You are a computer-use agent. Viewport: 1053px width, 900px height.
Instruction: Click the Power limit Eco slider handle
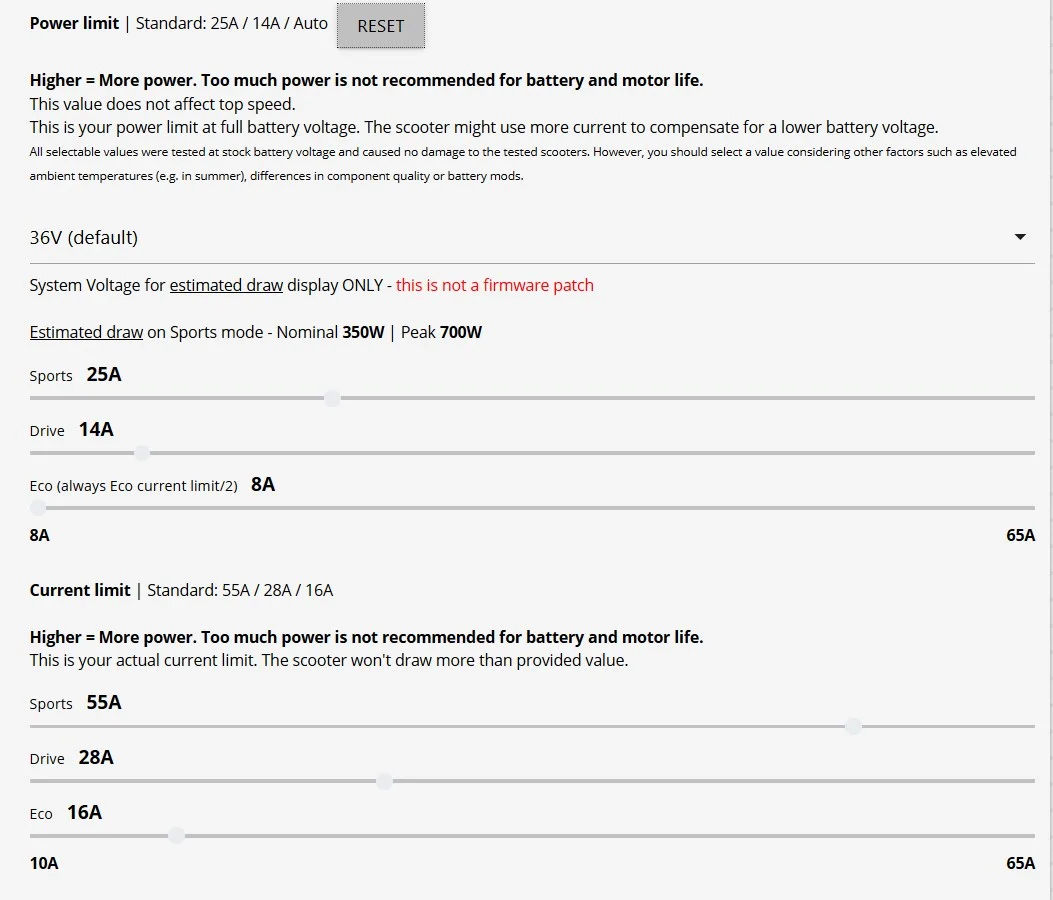pos(38,508)
